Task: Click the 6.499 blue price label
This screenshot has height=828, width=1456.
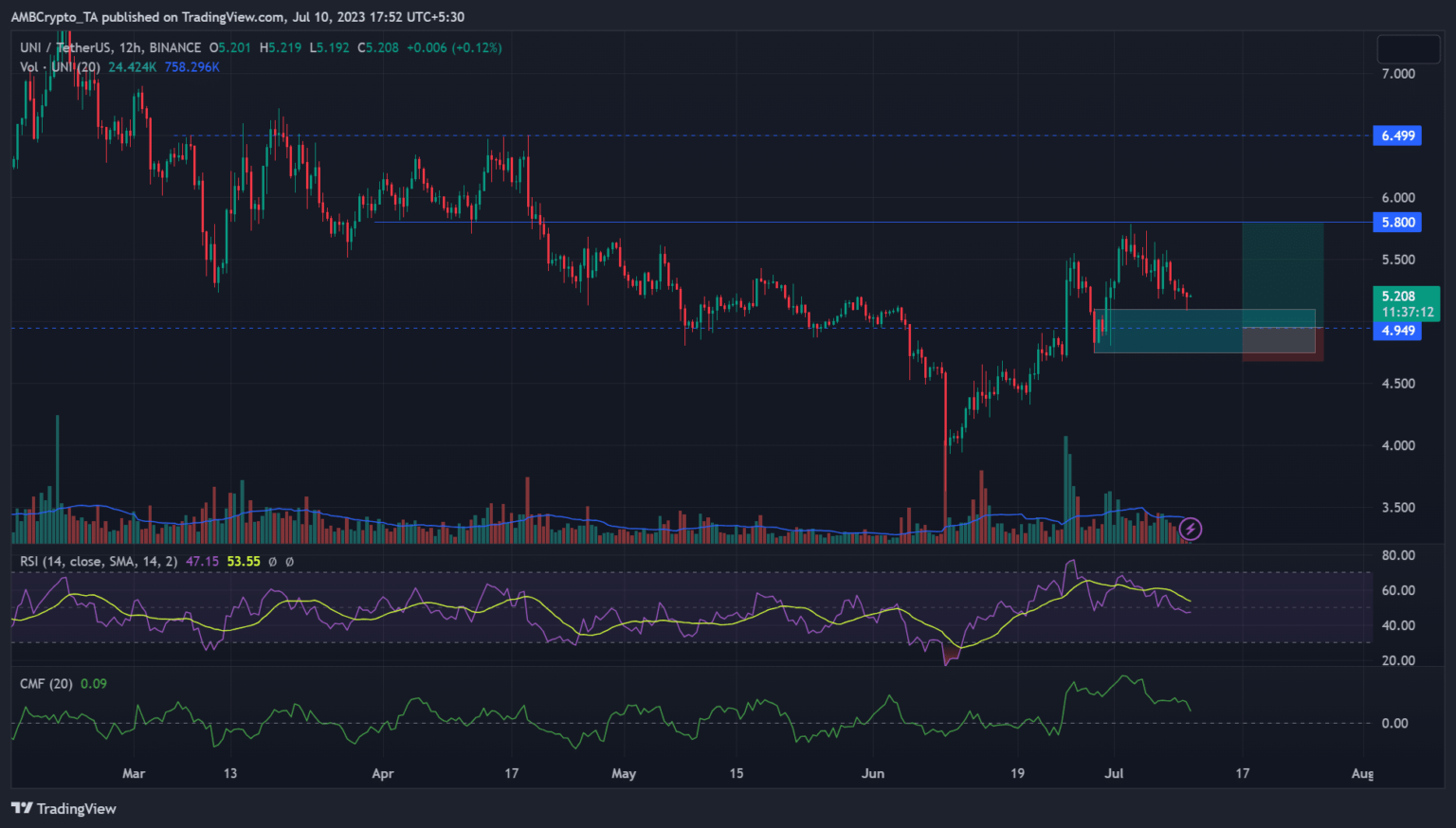Action: [1397, 135]
